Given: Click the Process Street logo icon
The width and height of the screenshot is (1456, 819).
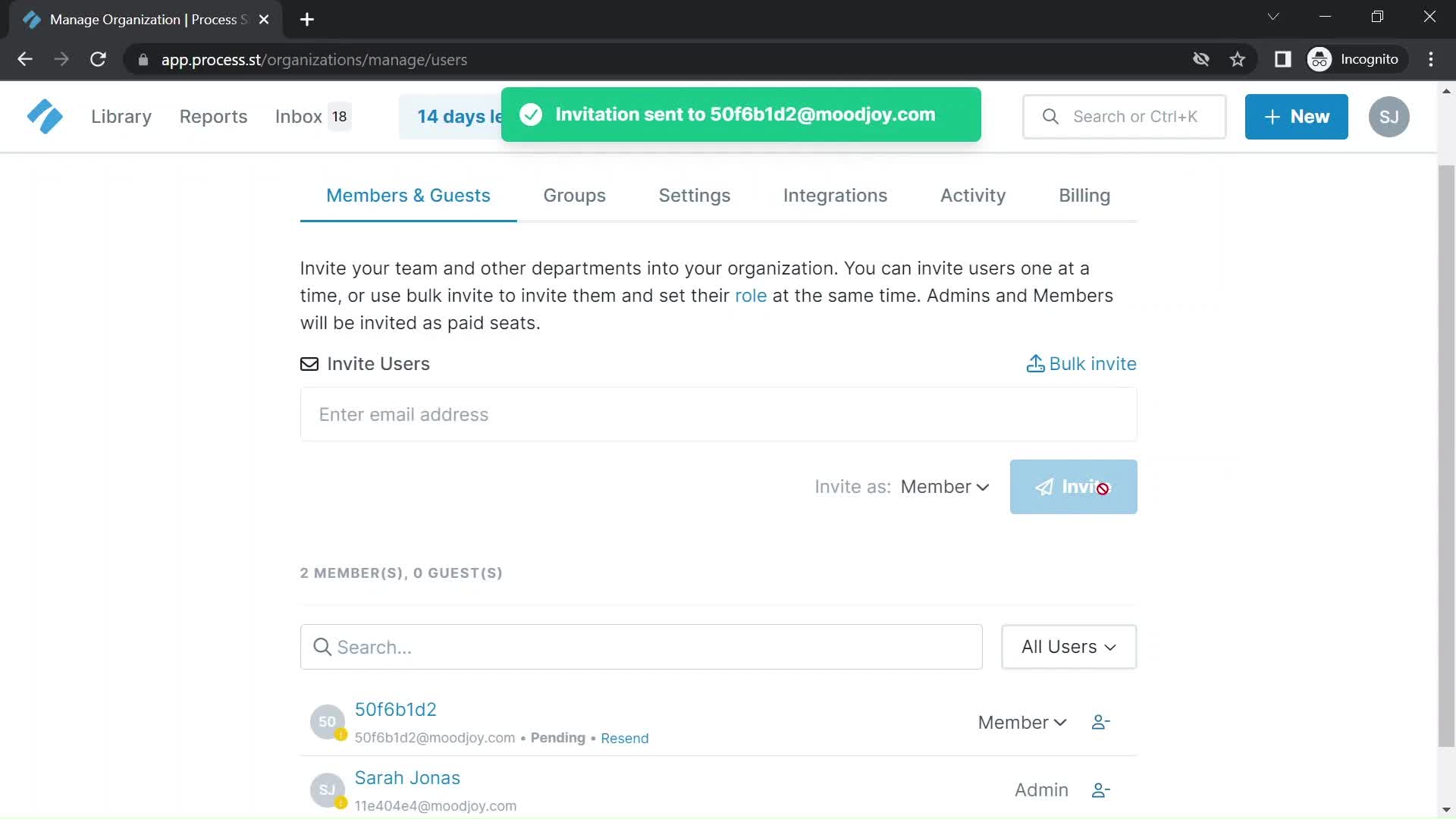Looking at the screenshot, I should pos(44,117).
